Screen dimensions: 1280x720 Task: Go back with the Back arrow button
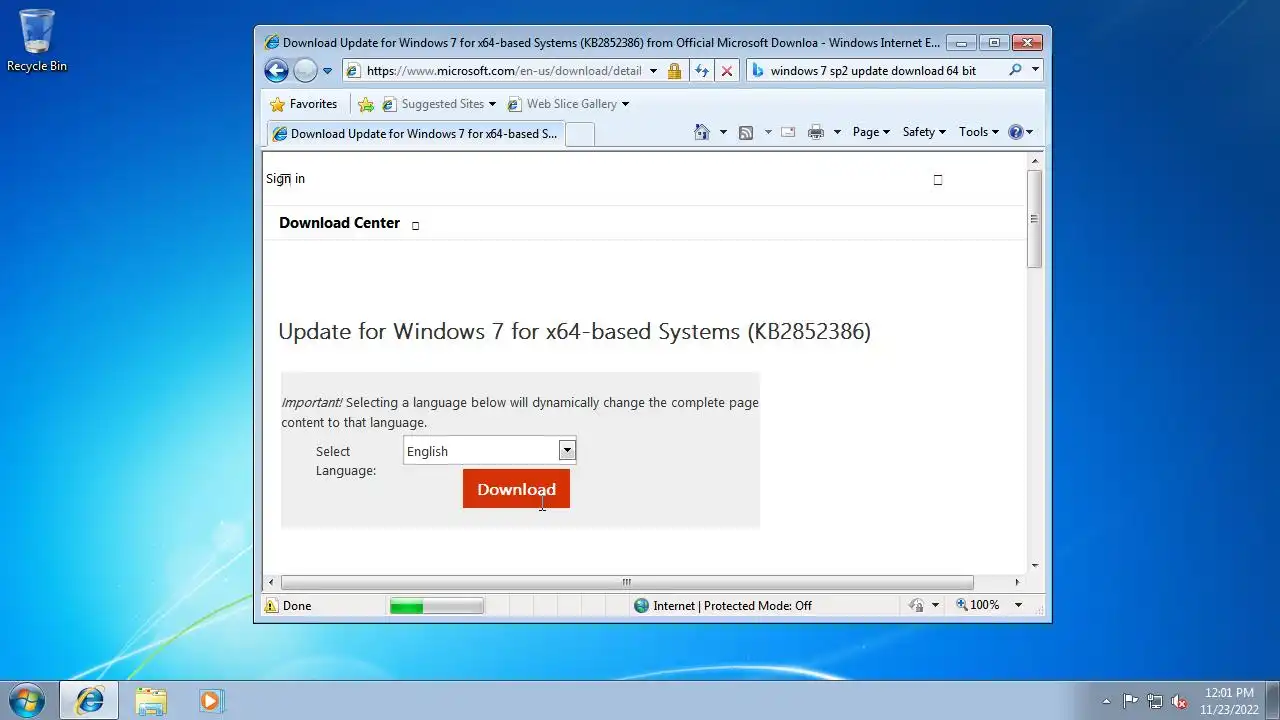click(276, 71)
